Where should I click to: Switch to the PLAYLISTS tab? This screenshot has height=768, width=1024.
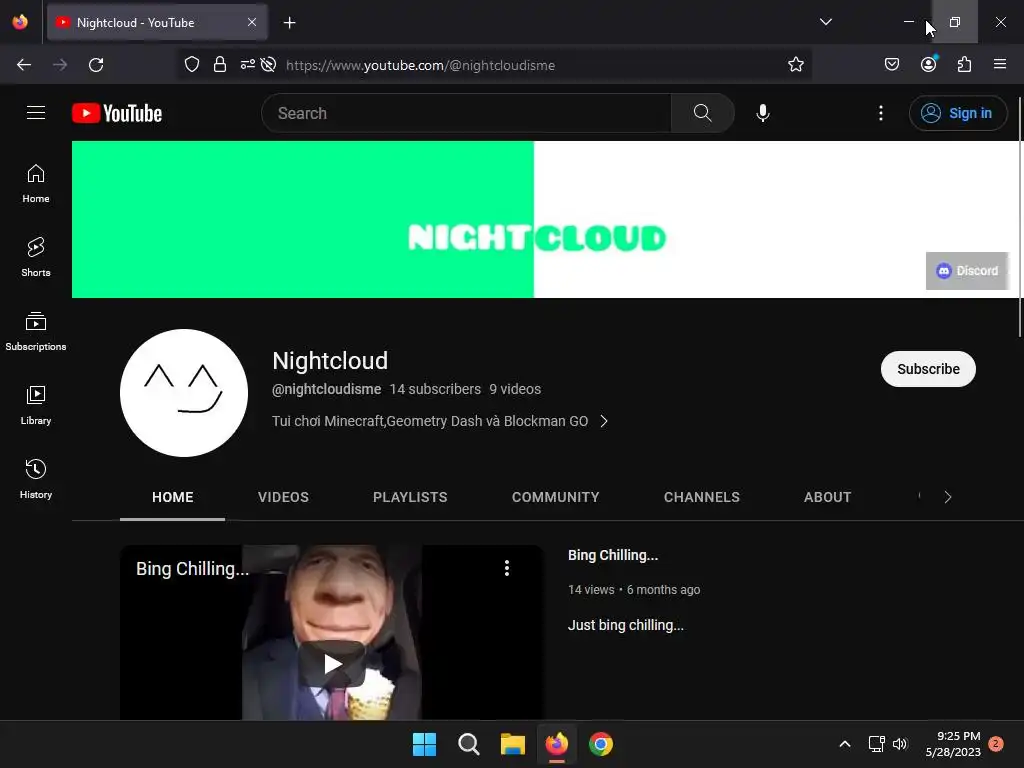tap(410, 497)
